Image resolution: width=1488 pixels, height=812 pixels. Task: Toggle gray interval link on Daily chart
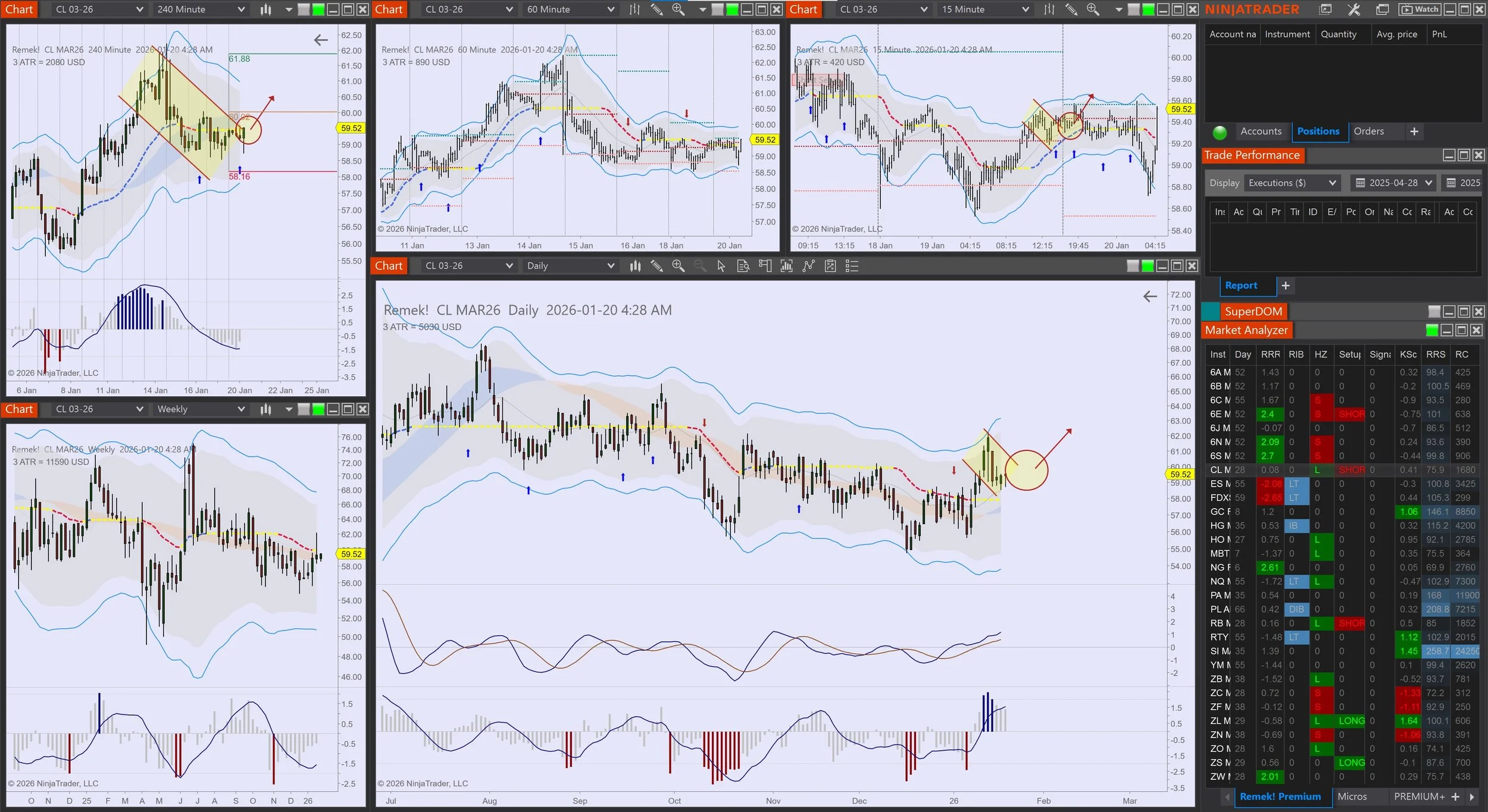tap(1133, 266)
